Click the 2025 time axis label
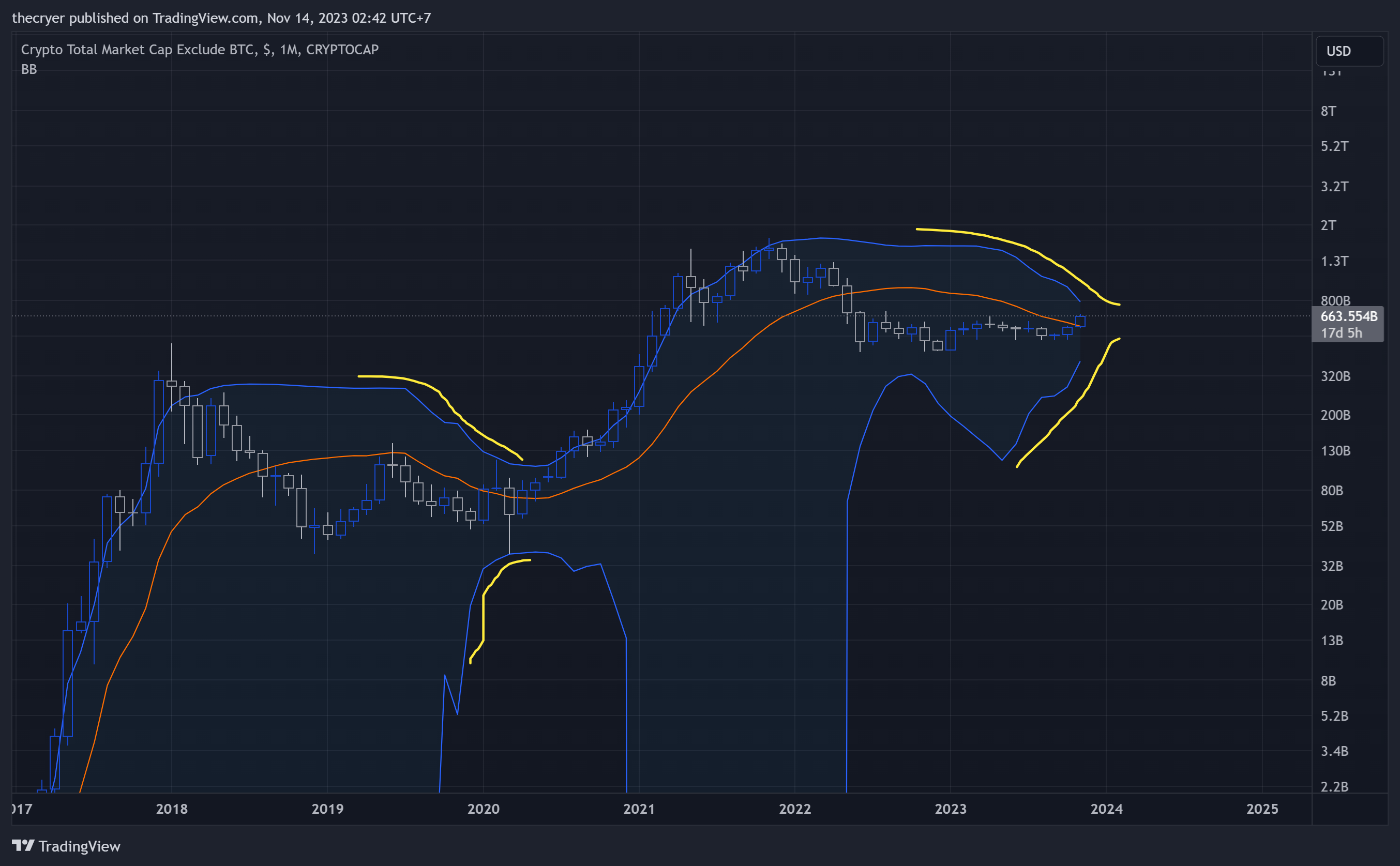 1262,809
